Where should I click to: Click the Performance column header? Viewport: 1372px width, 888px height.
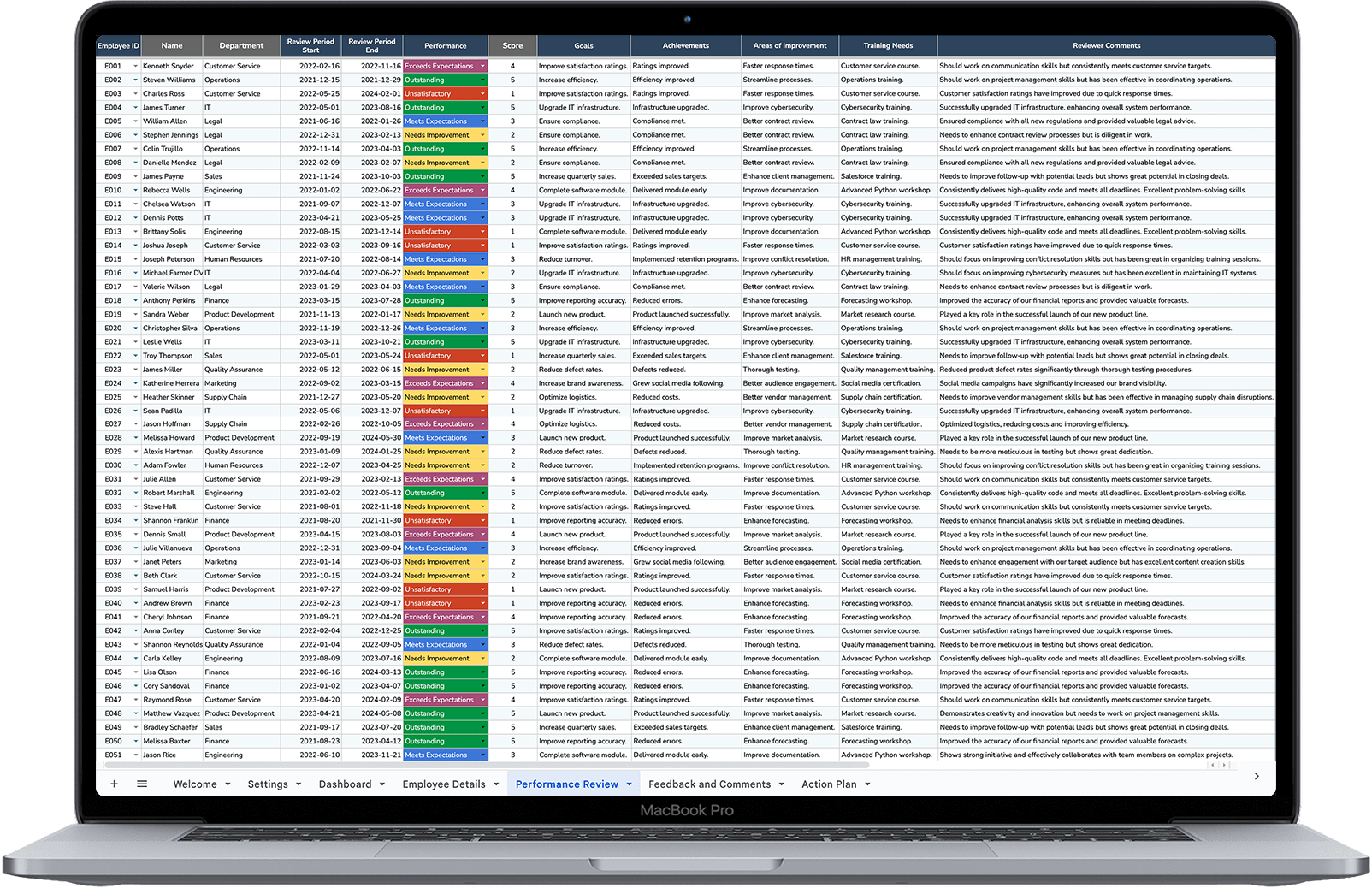[x=445, y=45]
